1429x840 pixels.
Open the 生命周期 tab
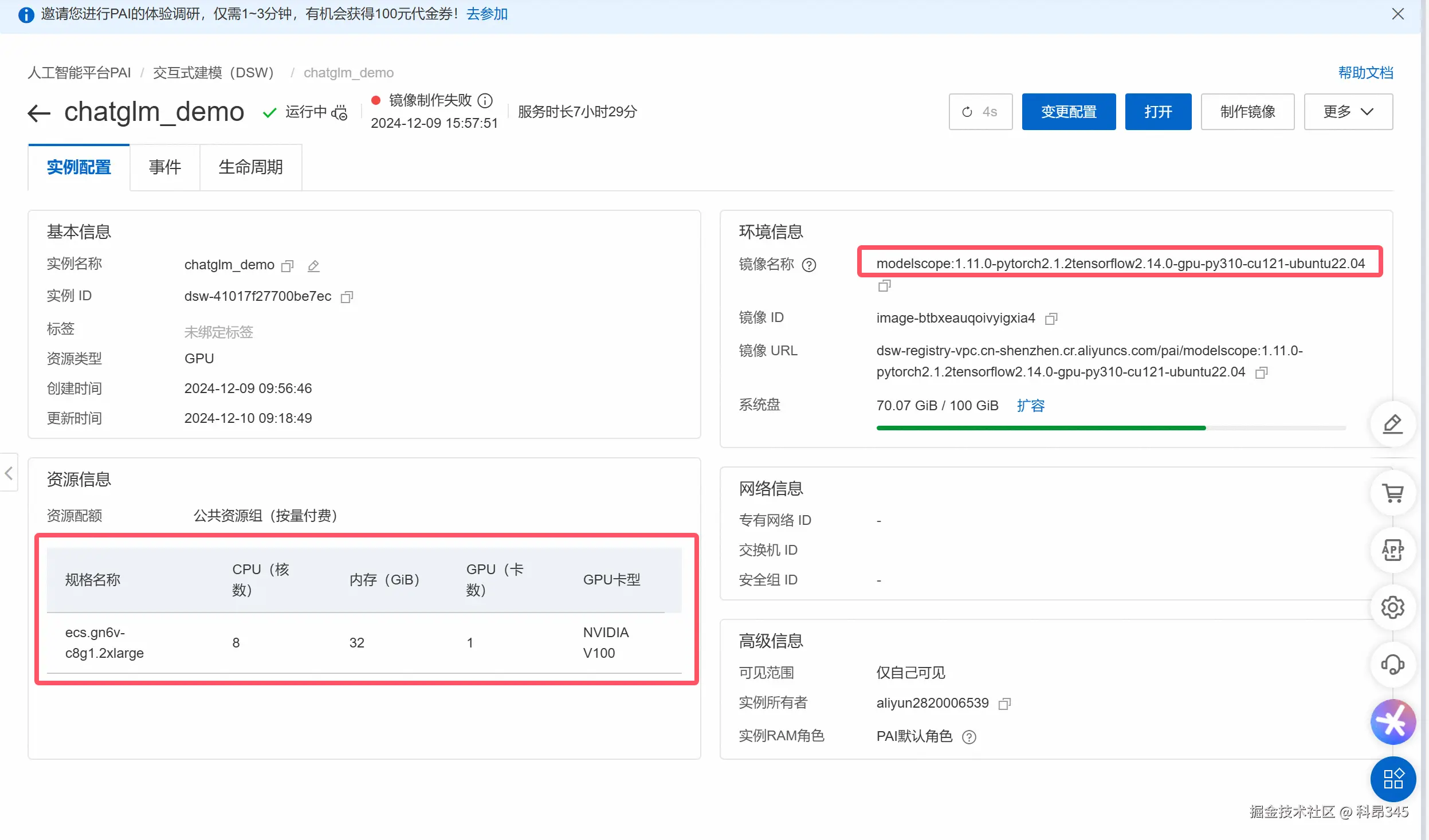coord(250,167)
